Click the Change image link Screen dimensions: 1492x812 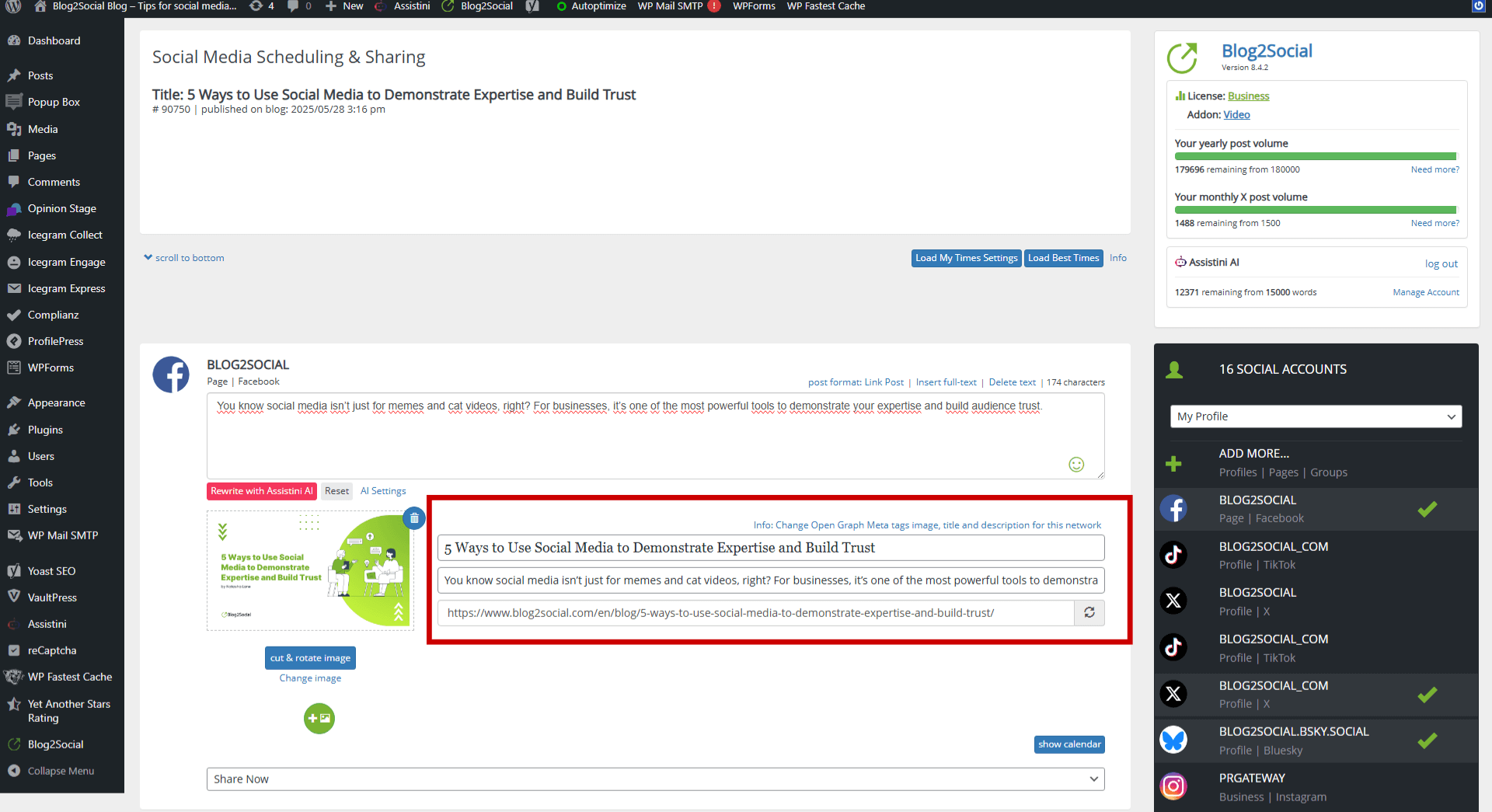(x=310, y=678)
